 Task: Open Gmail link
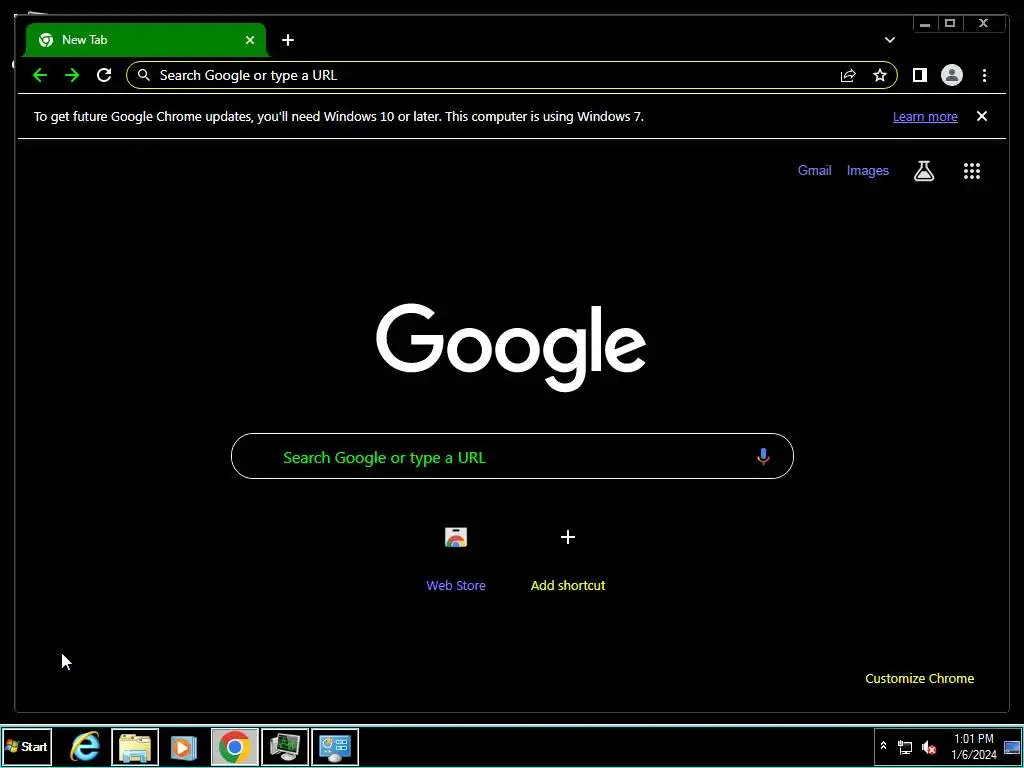point(814,170)
